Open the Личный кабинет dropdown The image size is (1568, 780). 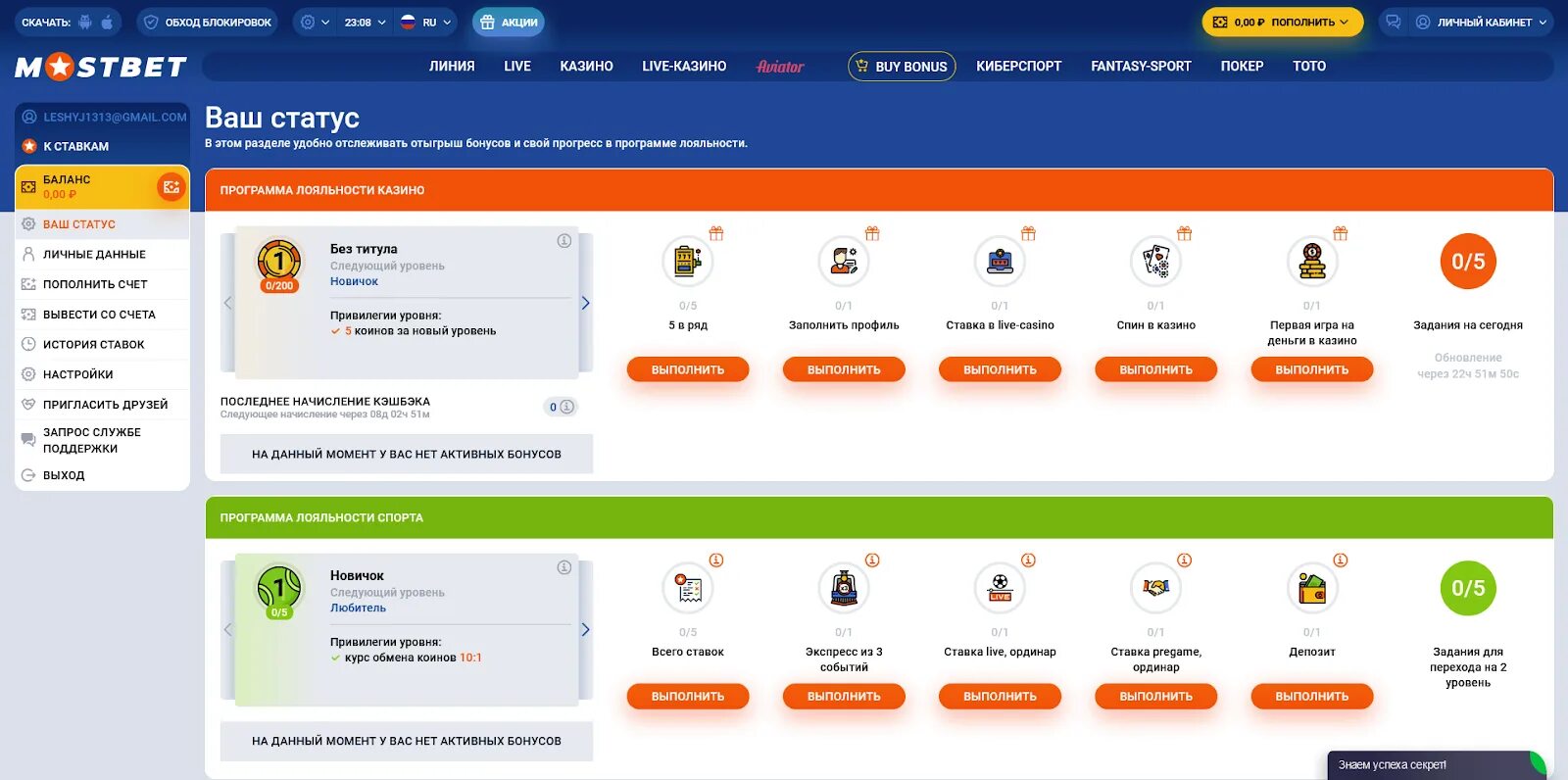1480,22
